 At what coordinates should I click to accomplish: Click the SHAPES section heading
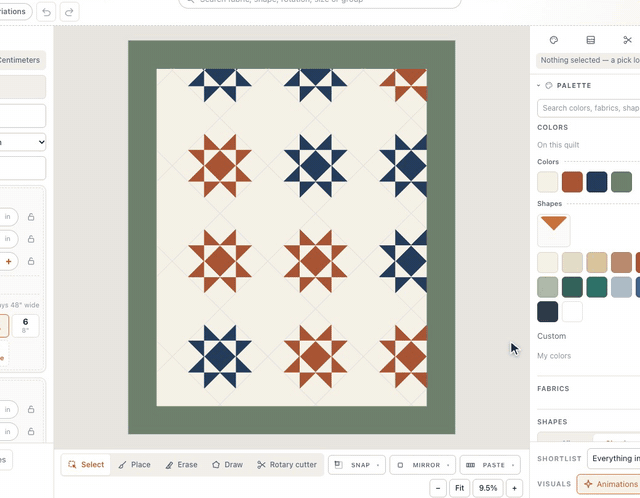(552, 422)
